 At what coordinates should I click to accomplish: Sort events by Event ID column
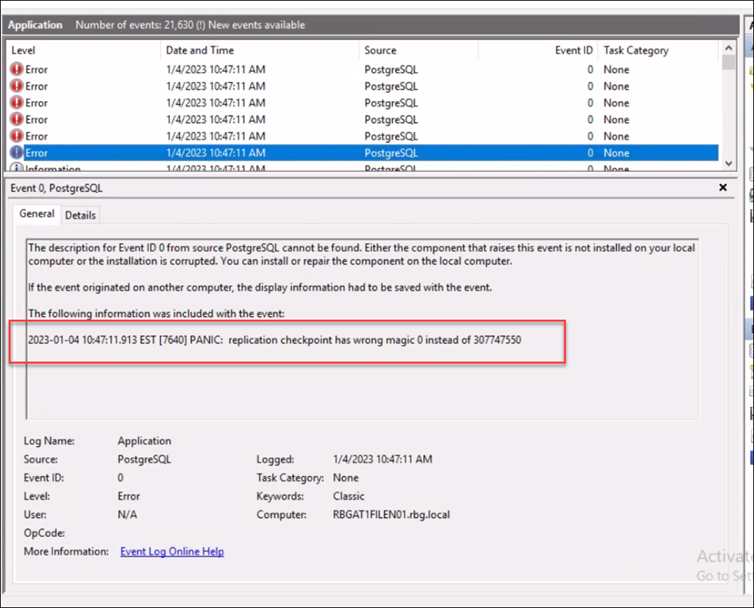tap(538, 50)
